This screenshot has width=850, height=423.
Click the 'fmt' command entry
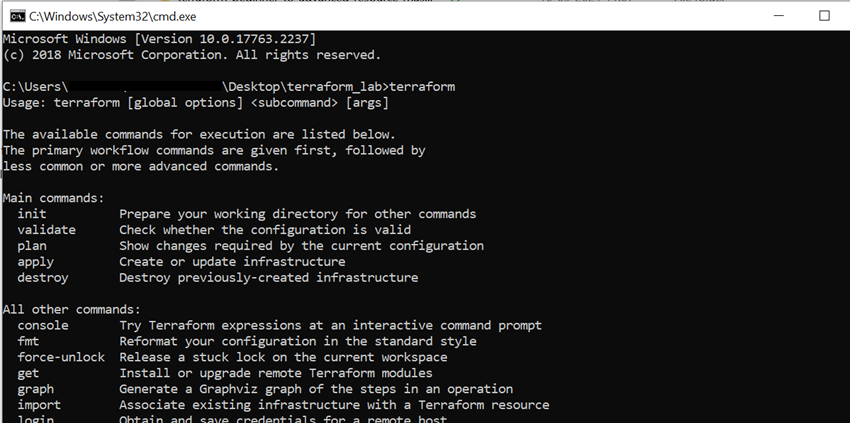click(x=28, y=341)
